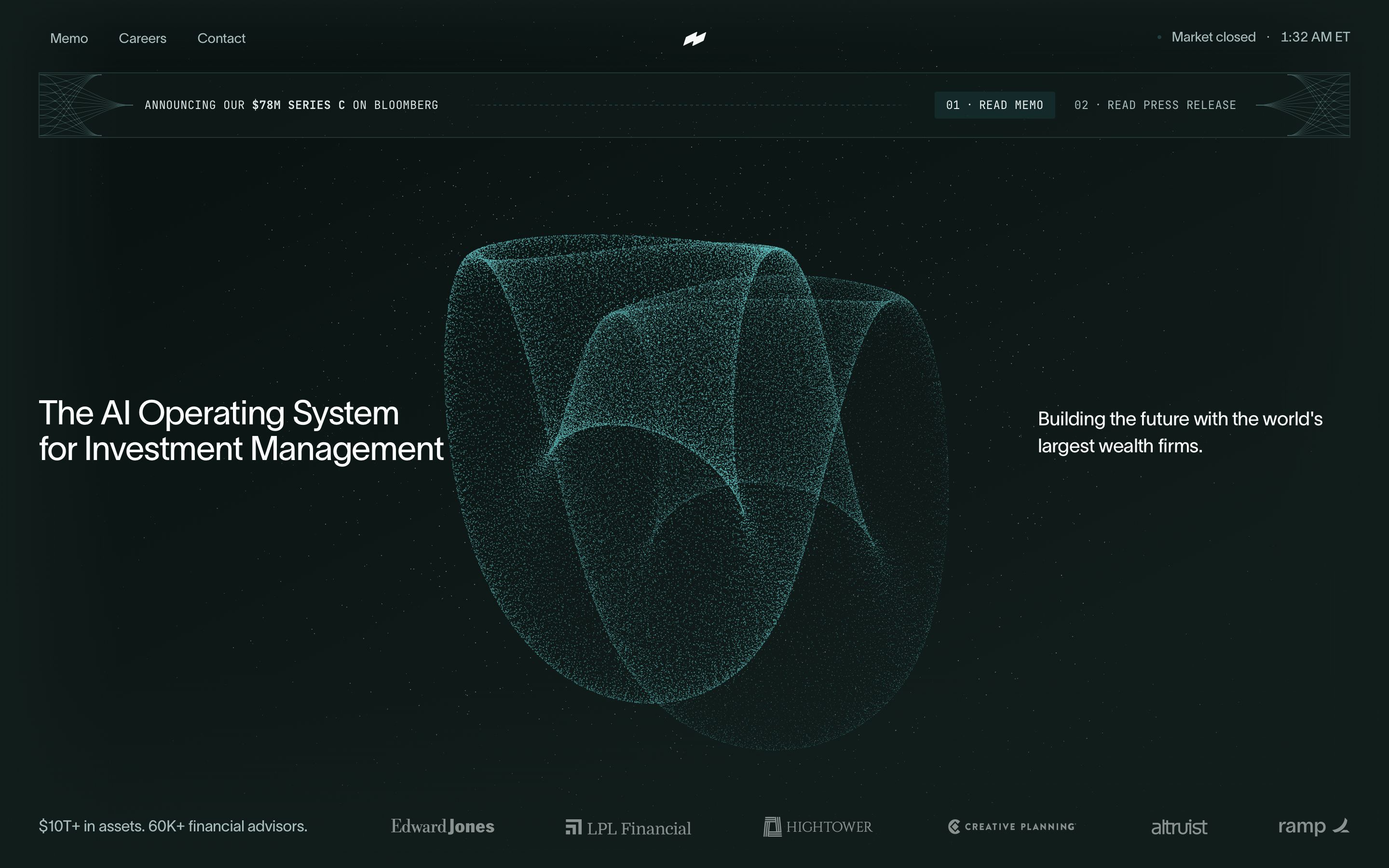The height and width of the screenshot is (868, 1389).
Task: Go to the Careers page
Action: pos(142,39)
